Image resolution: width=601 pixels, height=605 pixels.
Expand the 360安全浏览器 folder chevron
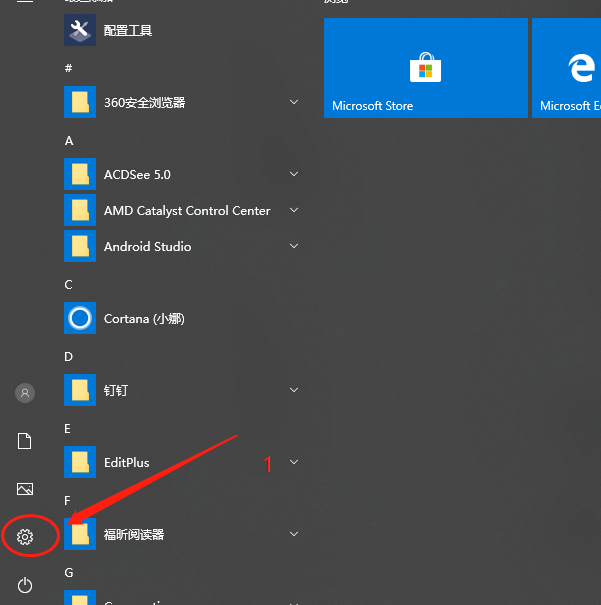(294, 102)
